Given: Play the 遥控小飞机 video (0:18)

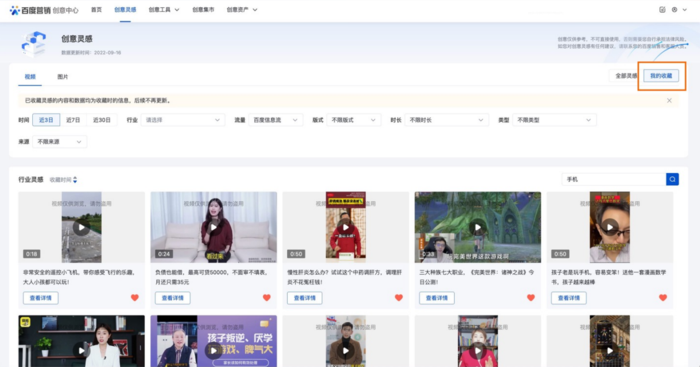Looking at the screenshot, I should [x=81, y=227].
